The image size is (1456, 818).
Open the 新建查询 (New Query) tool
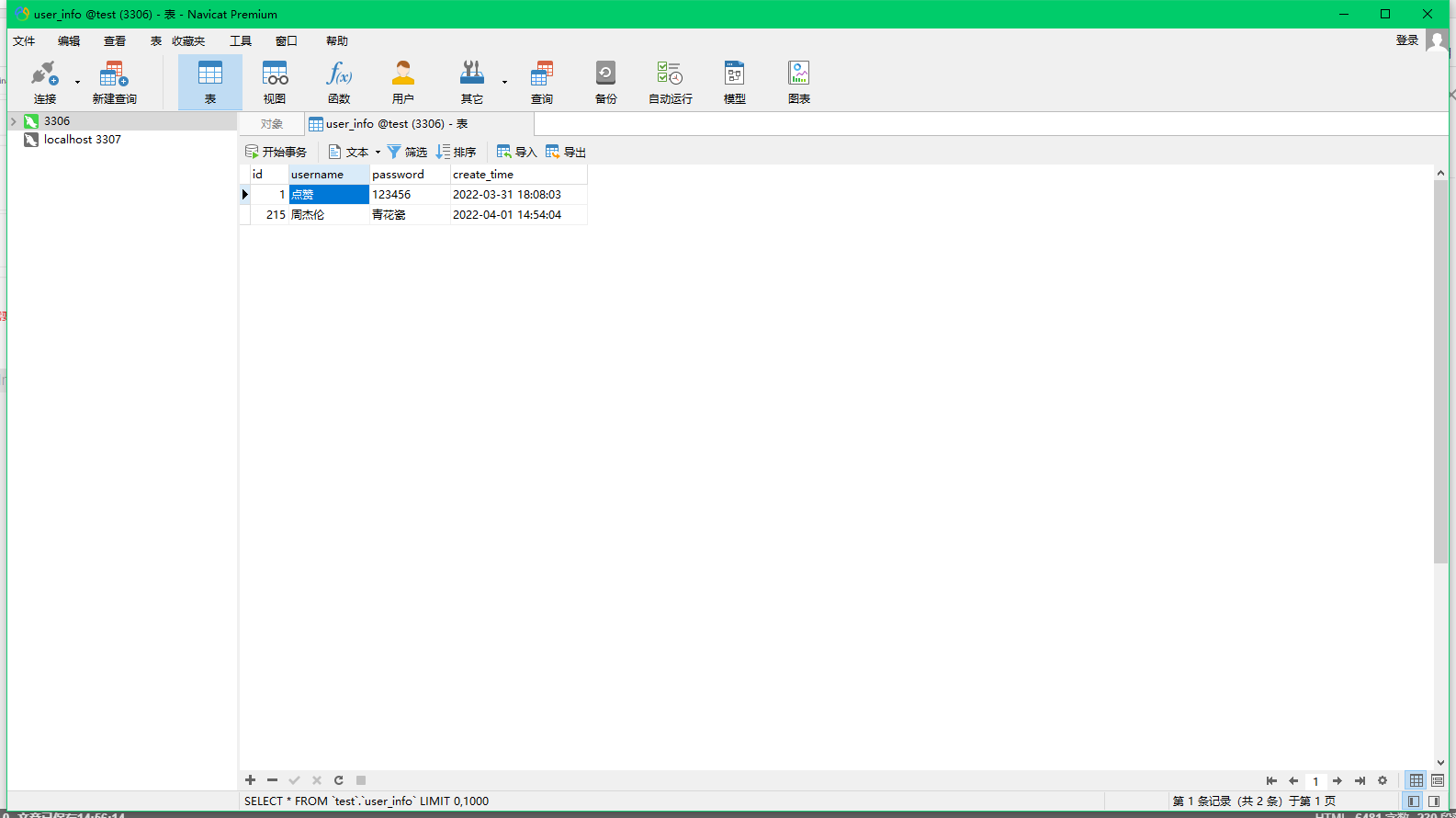[x=114, y=83]
